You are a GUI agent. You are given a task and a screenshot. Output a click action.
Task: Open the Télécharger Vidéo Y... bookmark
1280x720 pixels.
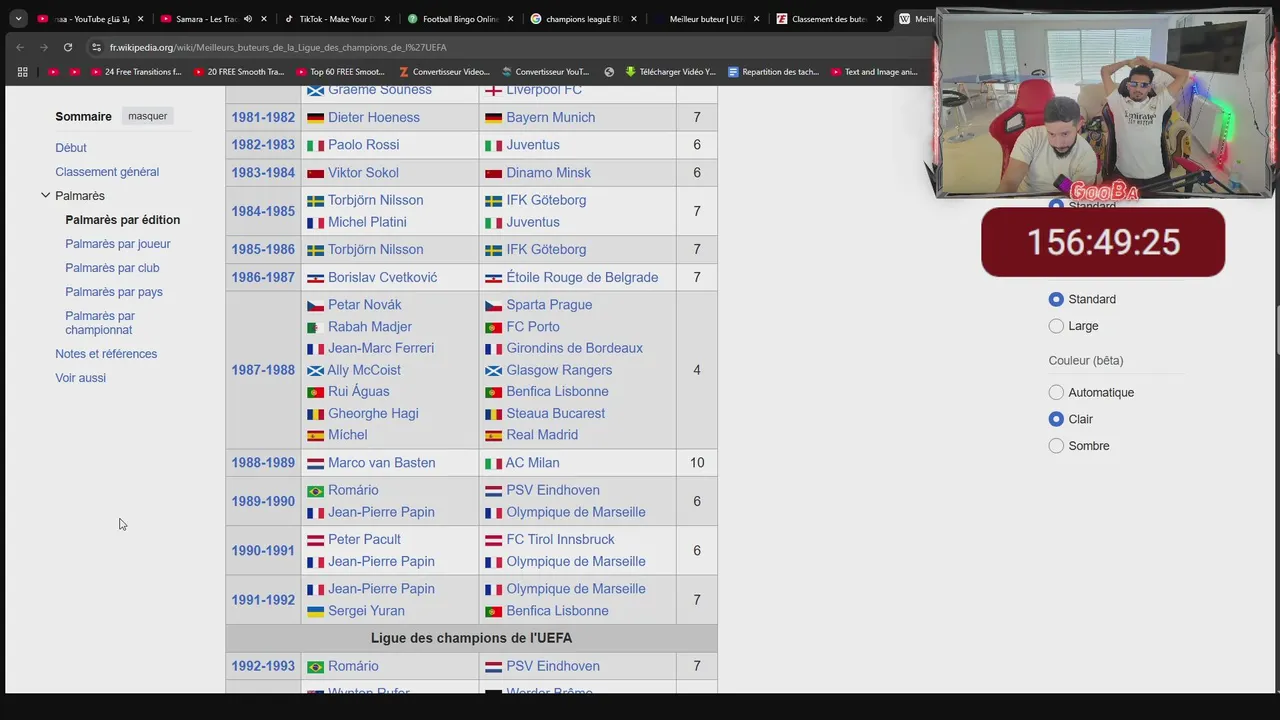[x=671, y=72]
